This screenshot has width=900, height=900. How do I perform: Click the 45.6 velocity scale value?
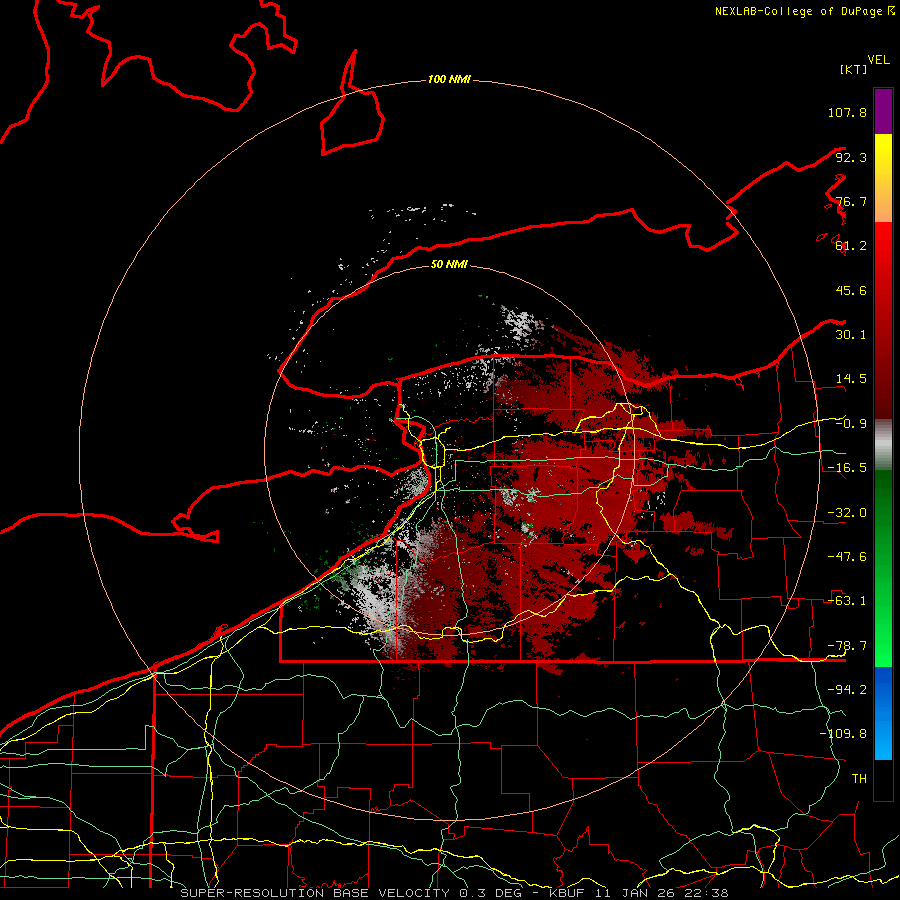(x=851, y=290)
